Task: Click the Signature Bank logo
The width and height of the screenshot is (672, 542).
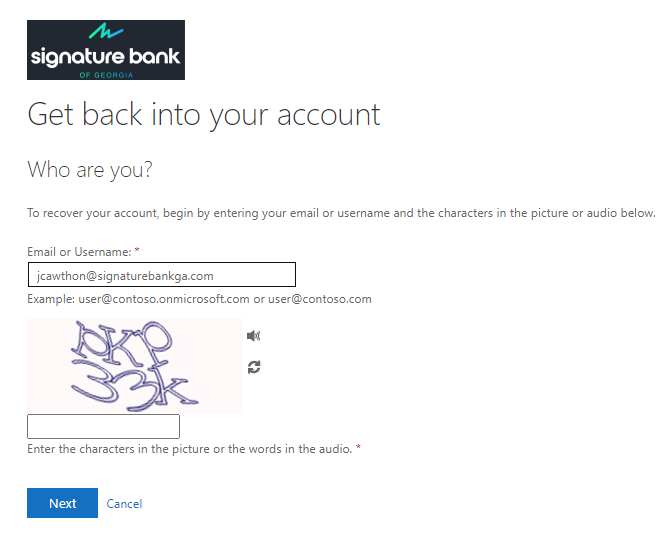Action: coord(106,50)
